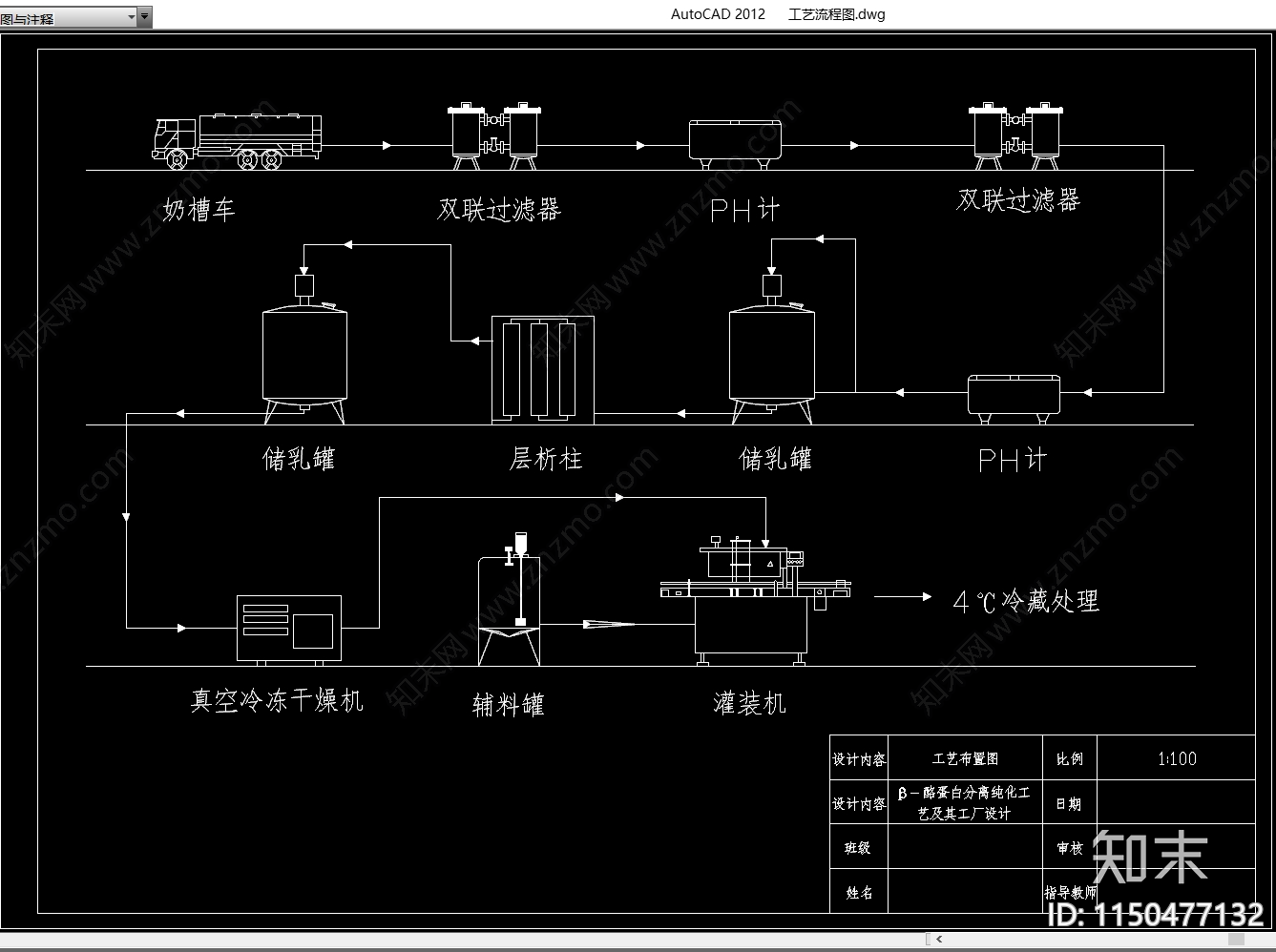Select the 奶槽车 text label

199,209
